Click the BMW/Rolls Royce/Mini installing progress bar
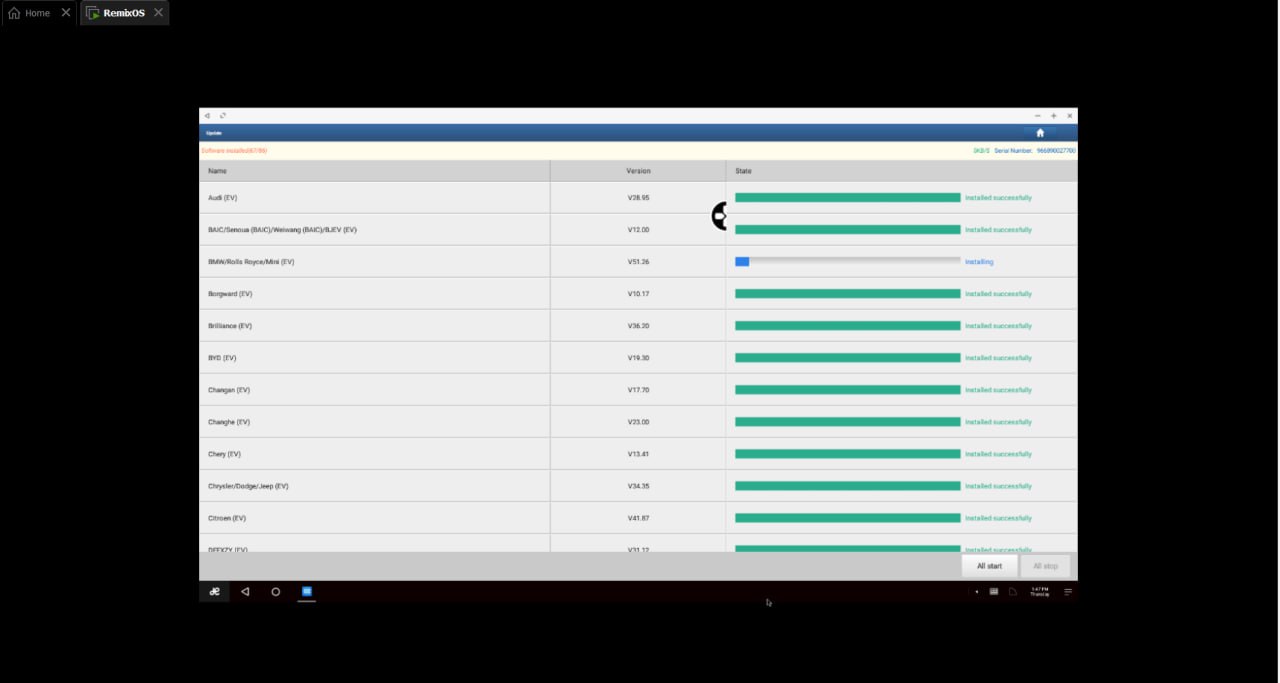 (x=848, y=262)
